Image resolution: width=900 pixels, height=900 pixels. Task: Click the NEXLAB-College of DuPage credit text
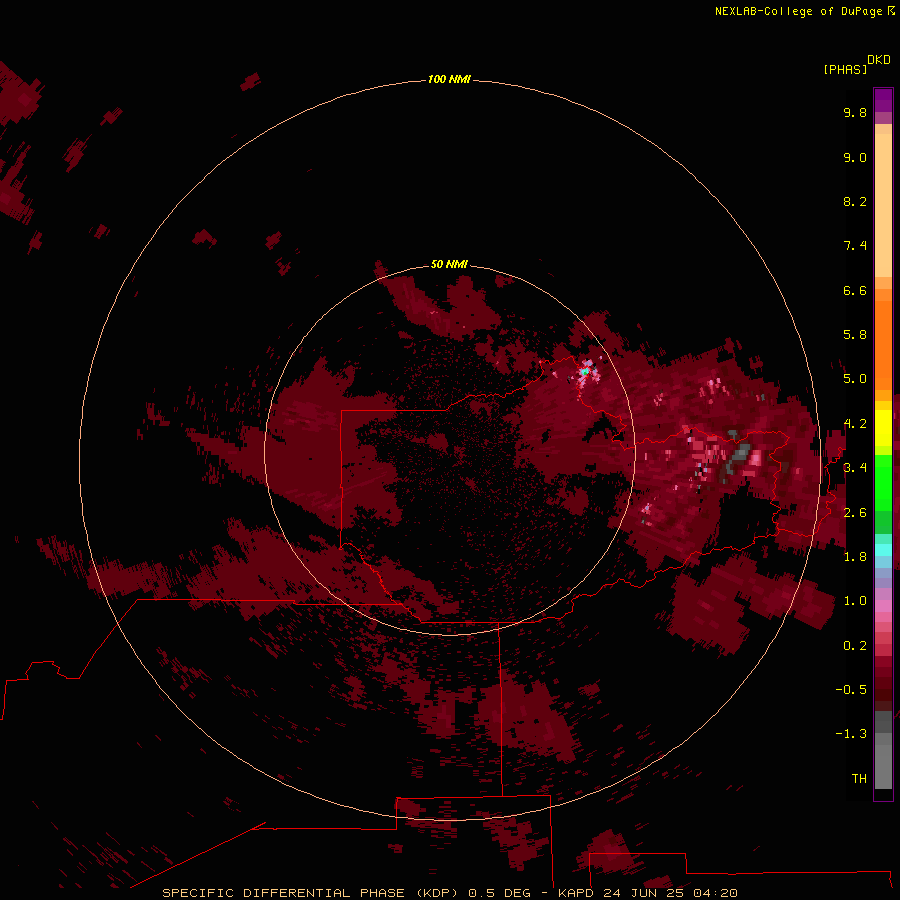(798, 11)
